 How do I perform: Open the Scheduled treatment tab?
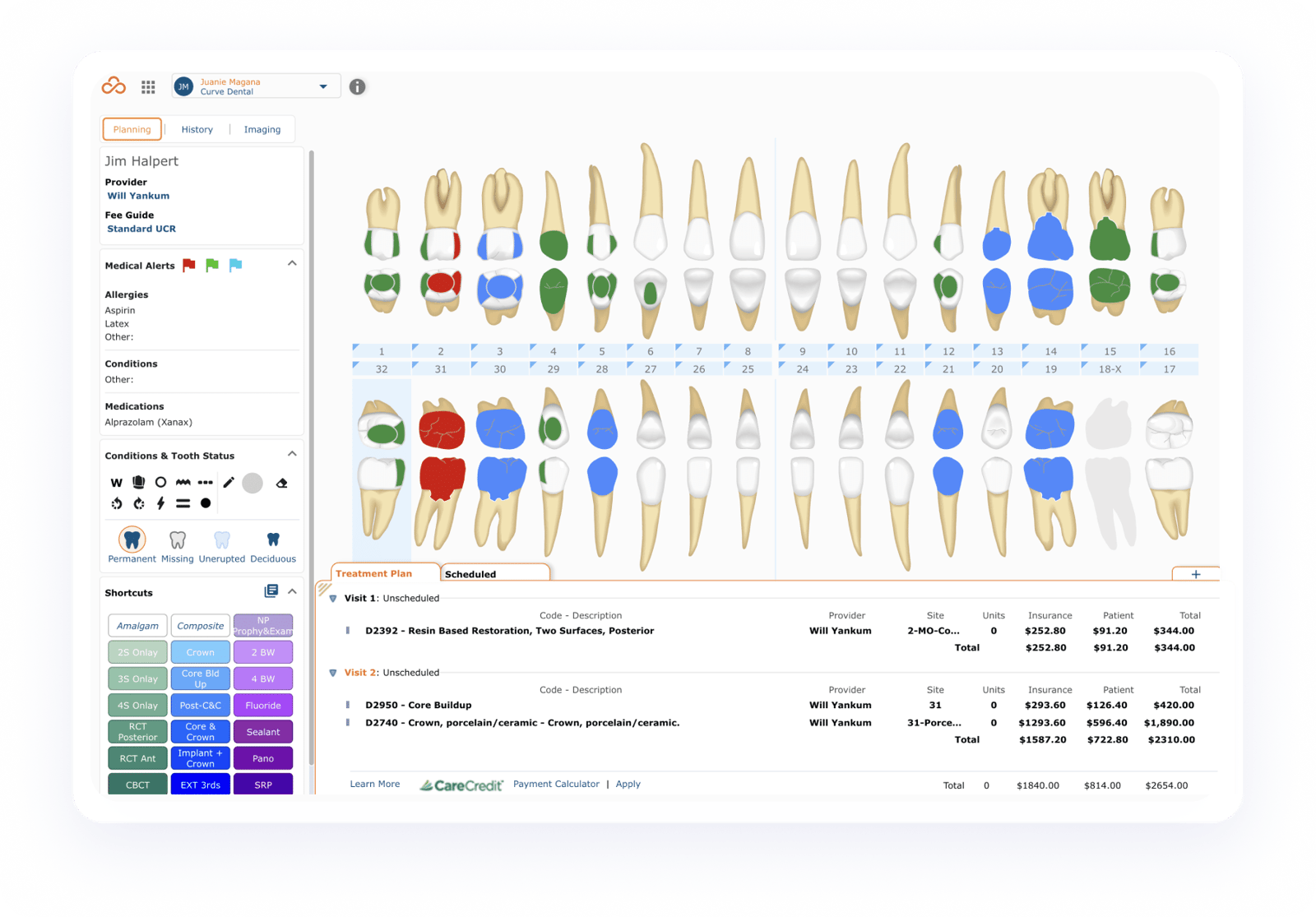click(470, 573)
